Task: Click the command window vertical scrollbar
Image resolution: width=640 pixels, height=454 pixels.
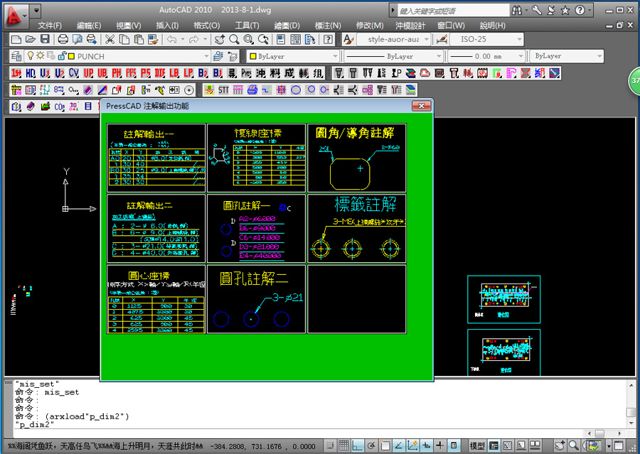Action: pyautogui.click(x=631, y=404)
